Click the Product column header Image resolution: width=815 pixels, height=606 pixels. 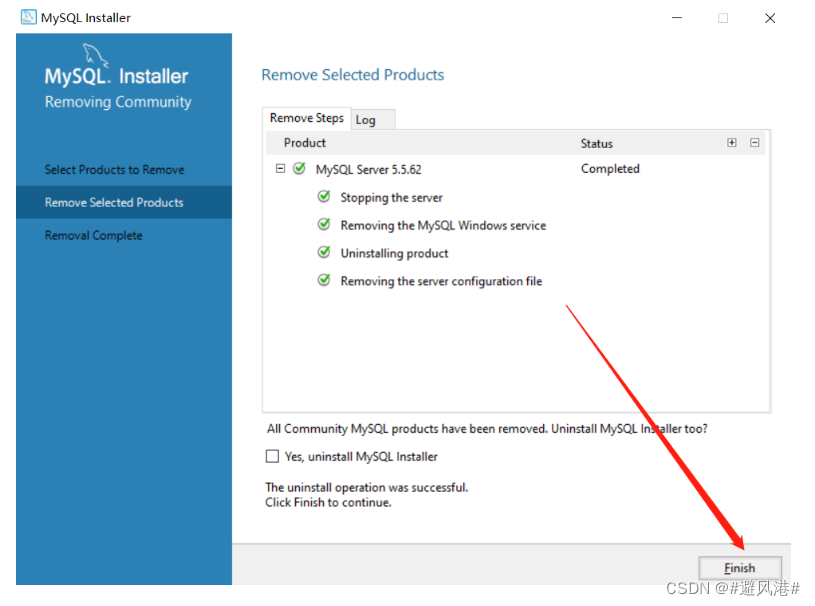(x=305, y=143)
